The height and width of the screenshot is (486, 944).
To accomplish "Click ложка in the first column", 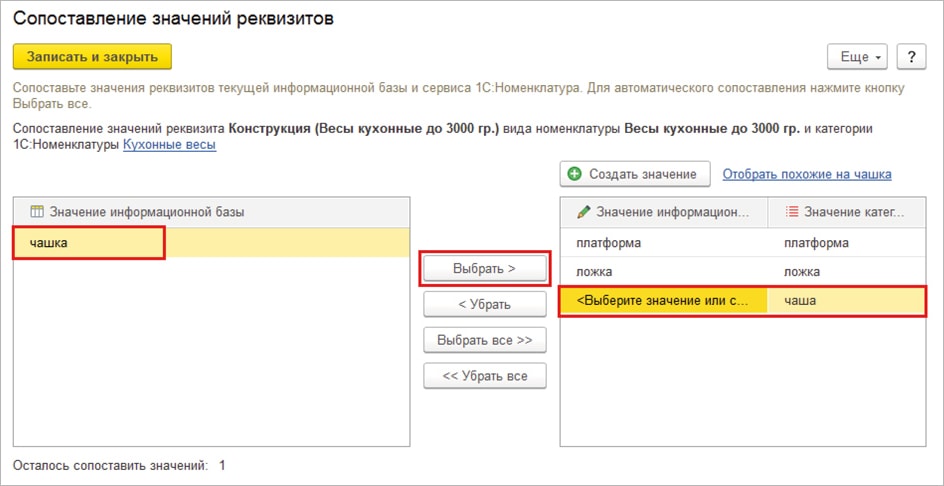I will tap(594, 272).
